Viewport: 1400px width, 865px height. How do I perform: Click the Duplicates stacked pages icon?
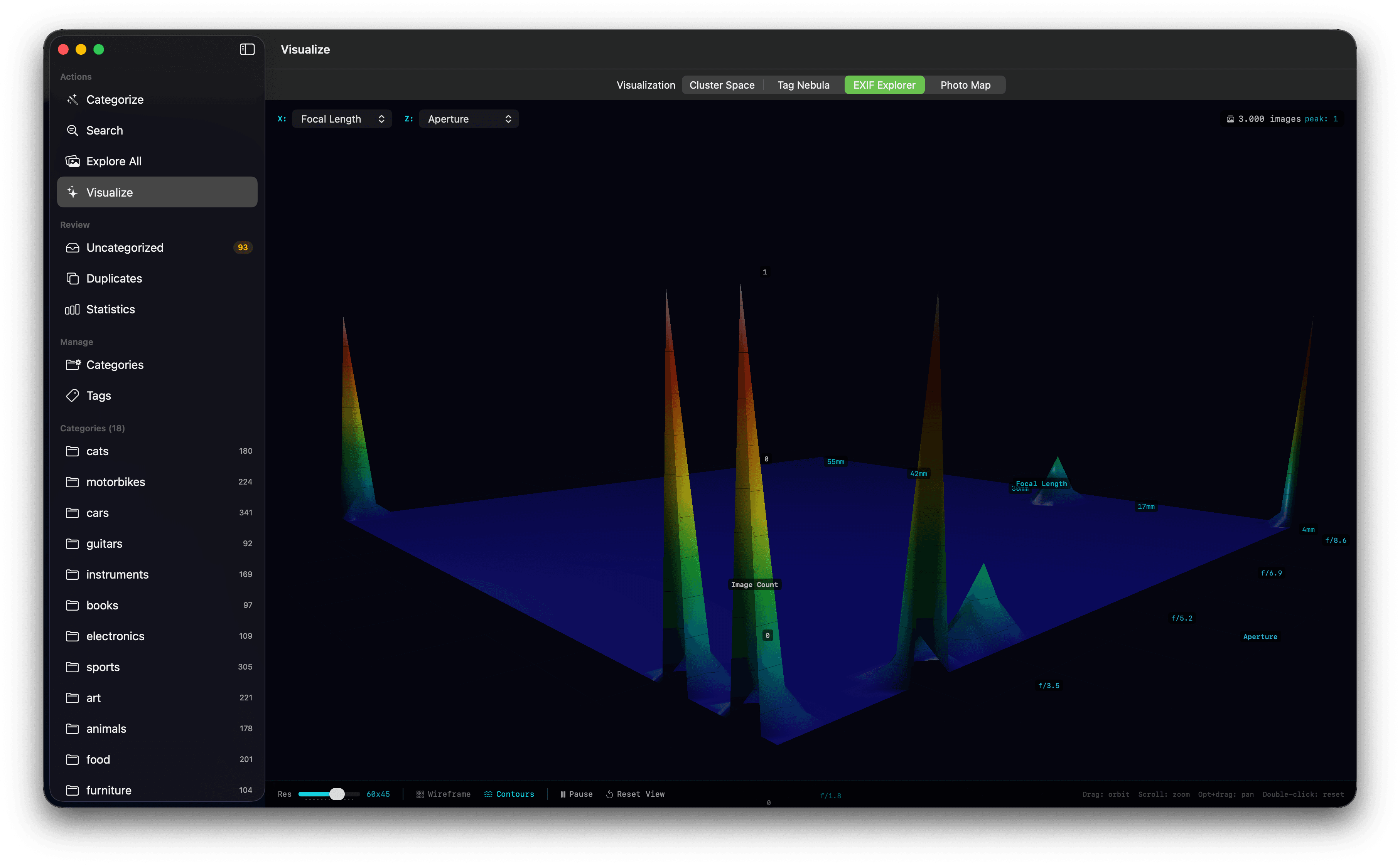(72, 279)
